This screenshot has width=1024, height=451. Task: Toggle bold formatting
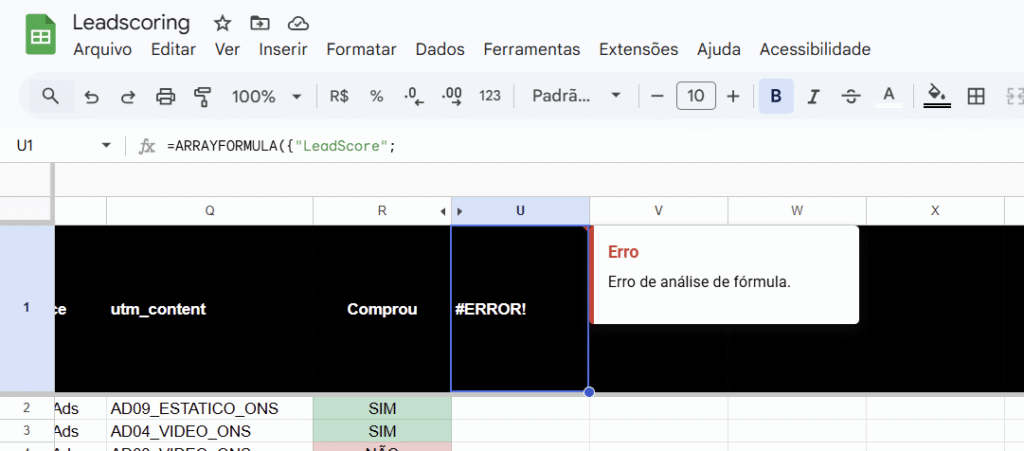(x=776, y=96)
